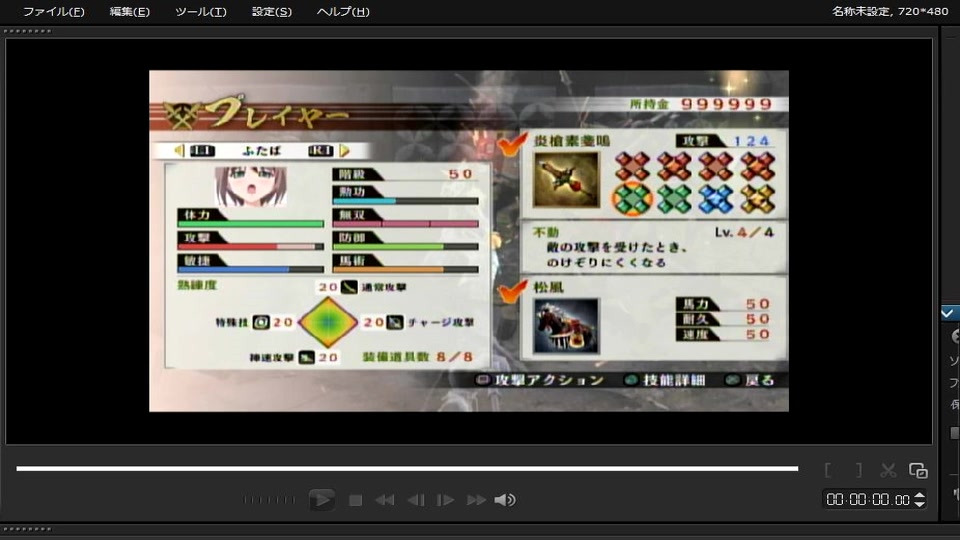Split the clip with the scissors icon
This screenshot has height=540, width=960.
(888, 470)
